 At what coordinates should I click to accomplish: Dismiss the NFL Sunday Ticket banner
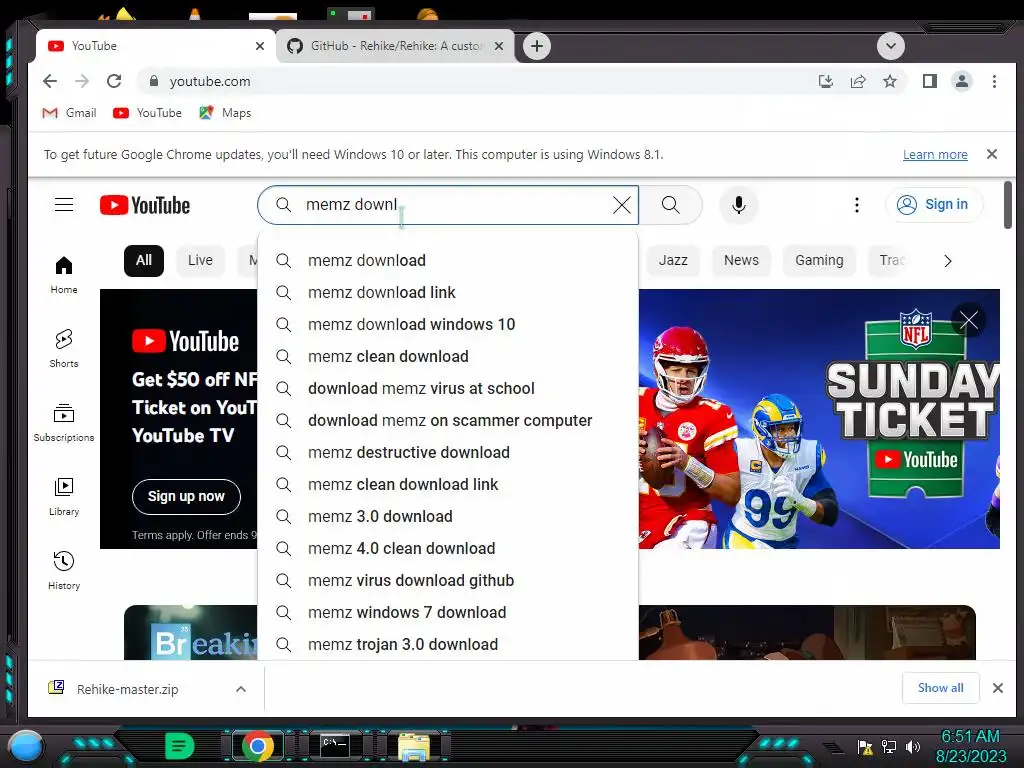pos(968,320)
